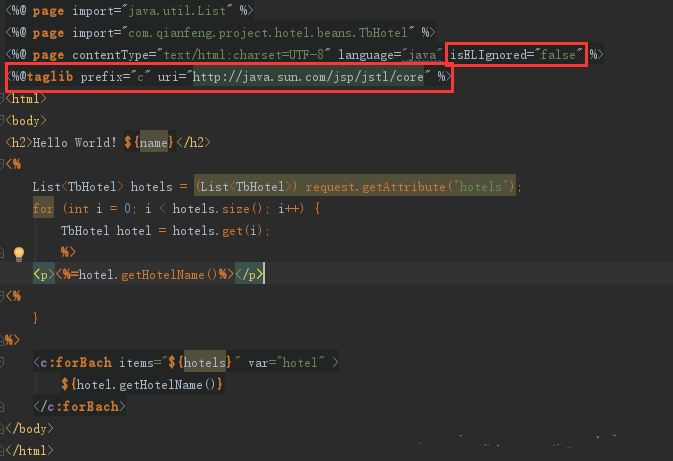Collapse the html tag fold marker
The width and height of the screenshot is (673, 461).
[2, 99]
